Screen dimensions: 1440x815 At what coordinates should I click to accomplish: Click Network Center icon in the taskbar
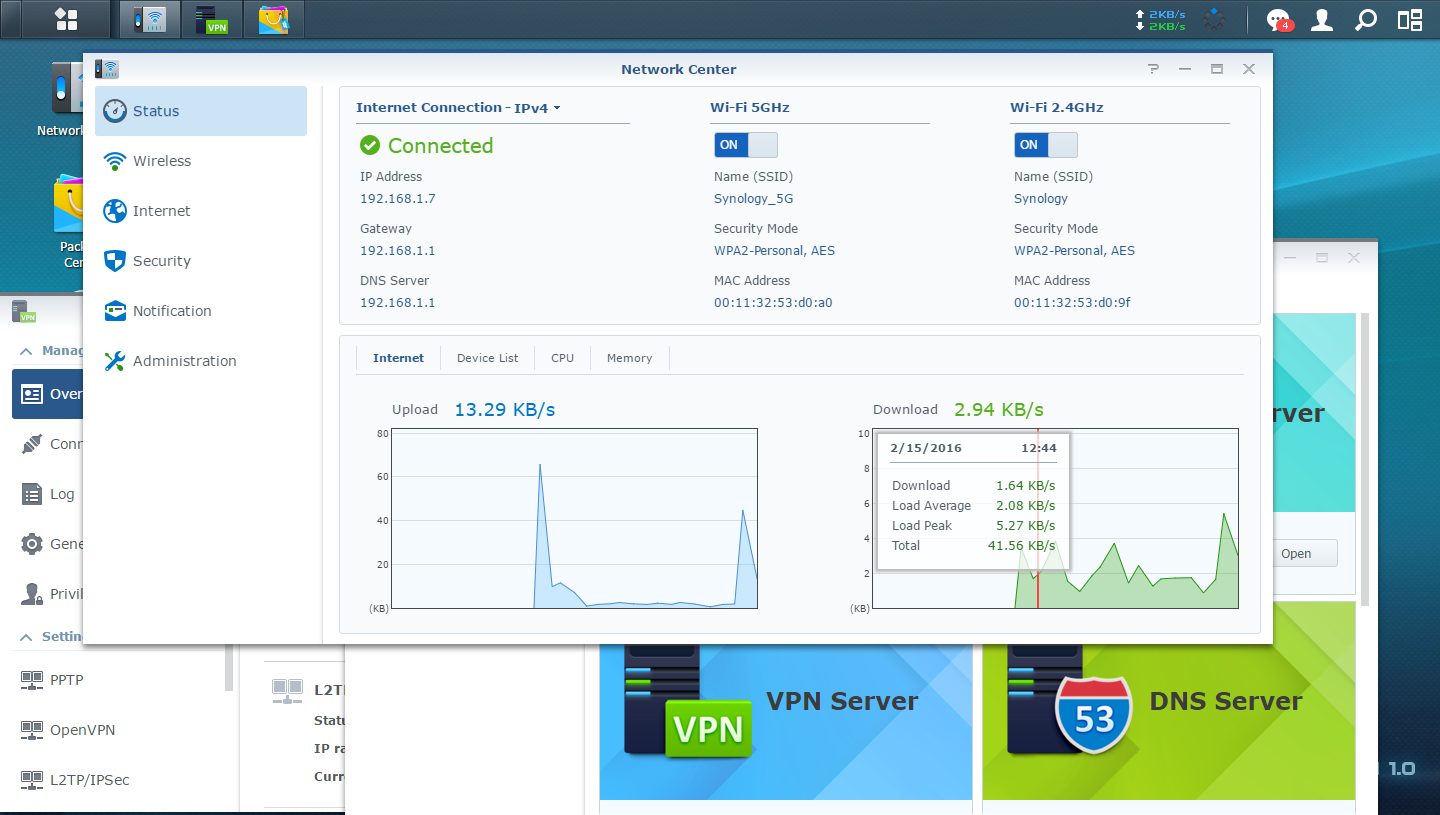[150, 19]
